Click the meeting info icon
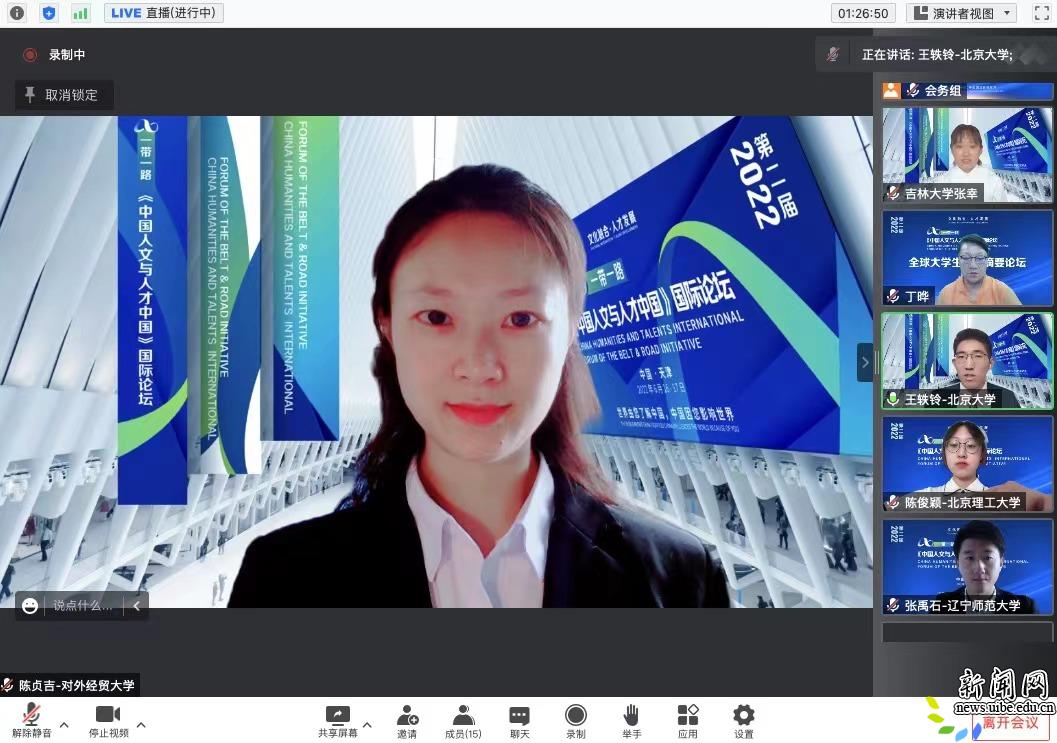 click(x=16, y=13)
